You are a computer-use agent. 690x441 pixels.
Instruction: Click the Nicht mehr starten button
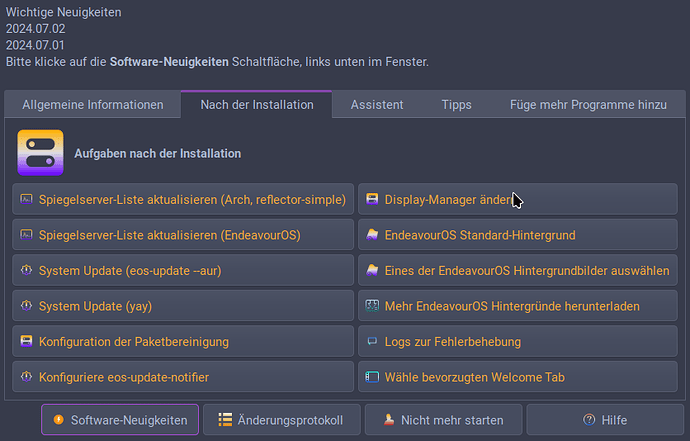point(444,420)
